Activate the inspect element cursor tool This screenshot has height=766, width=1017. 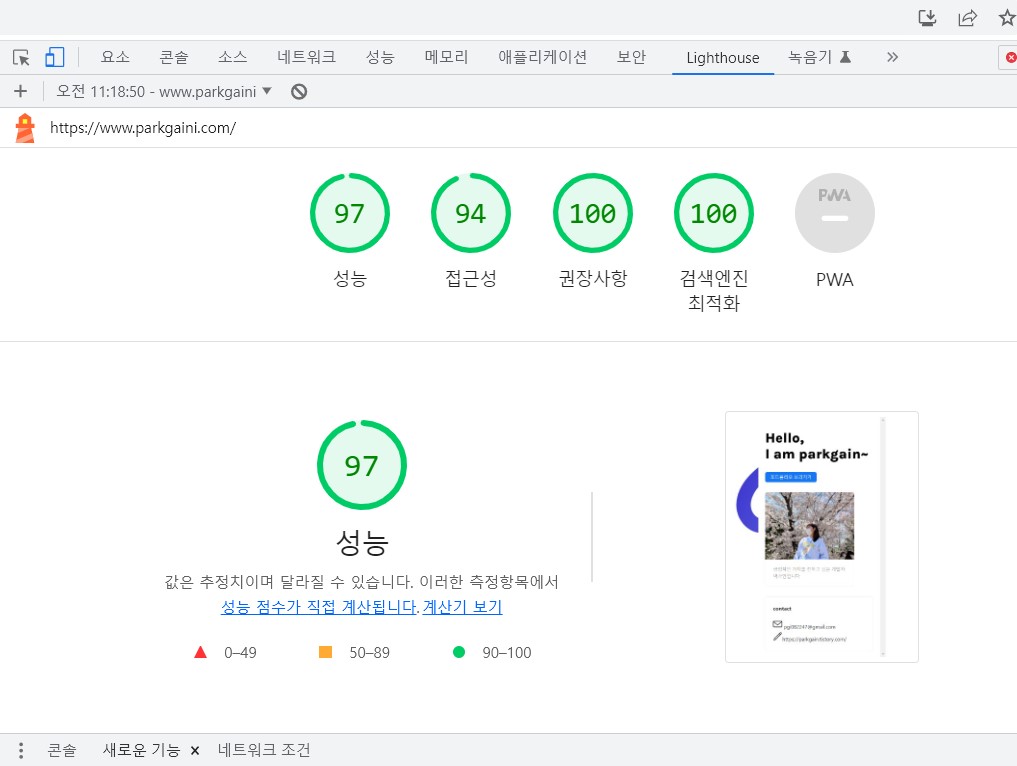pos(21,57)
